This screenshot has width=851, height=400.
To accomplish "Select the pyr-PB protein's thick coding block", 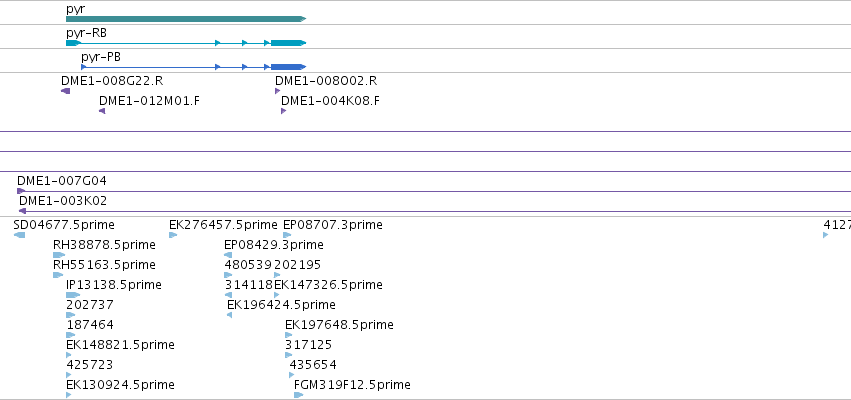I will click(x=289, y=67).
